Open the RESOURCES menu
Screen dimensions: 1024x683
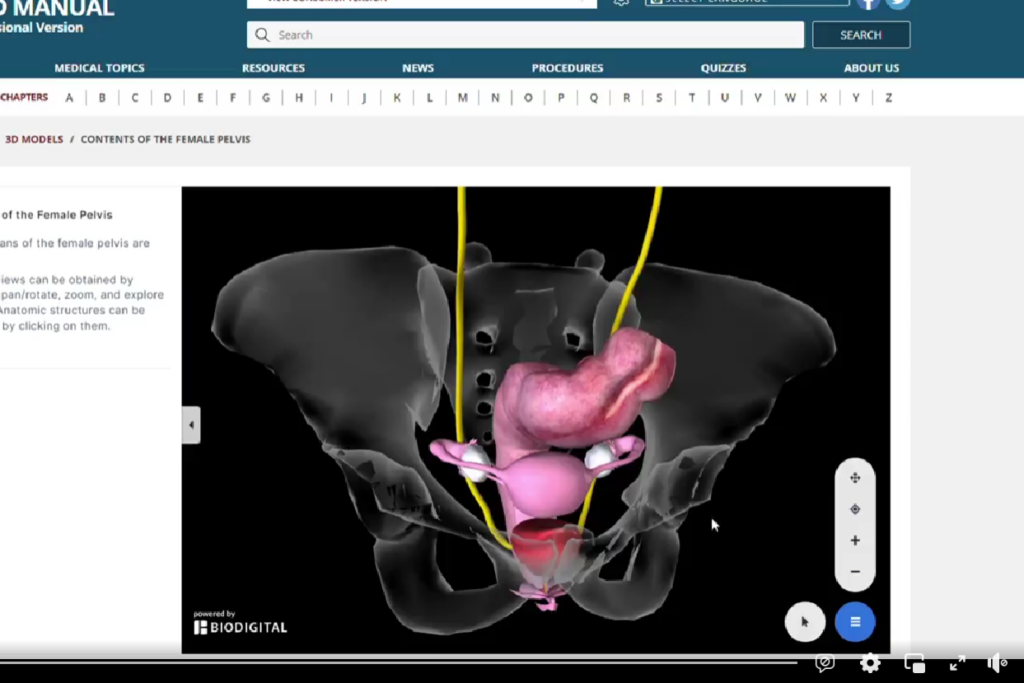273,68
